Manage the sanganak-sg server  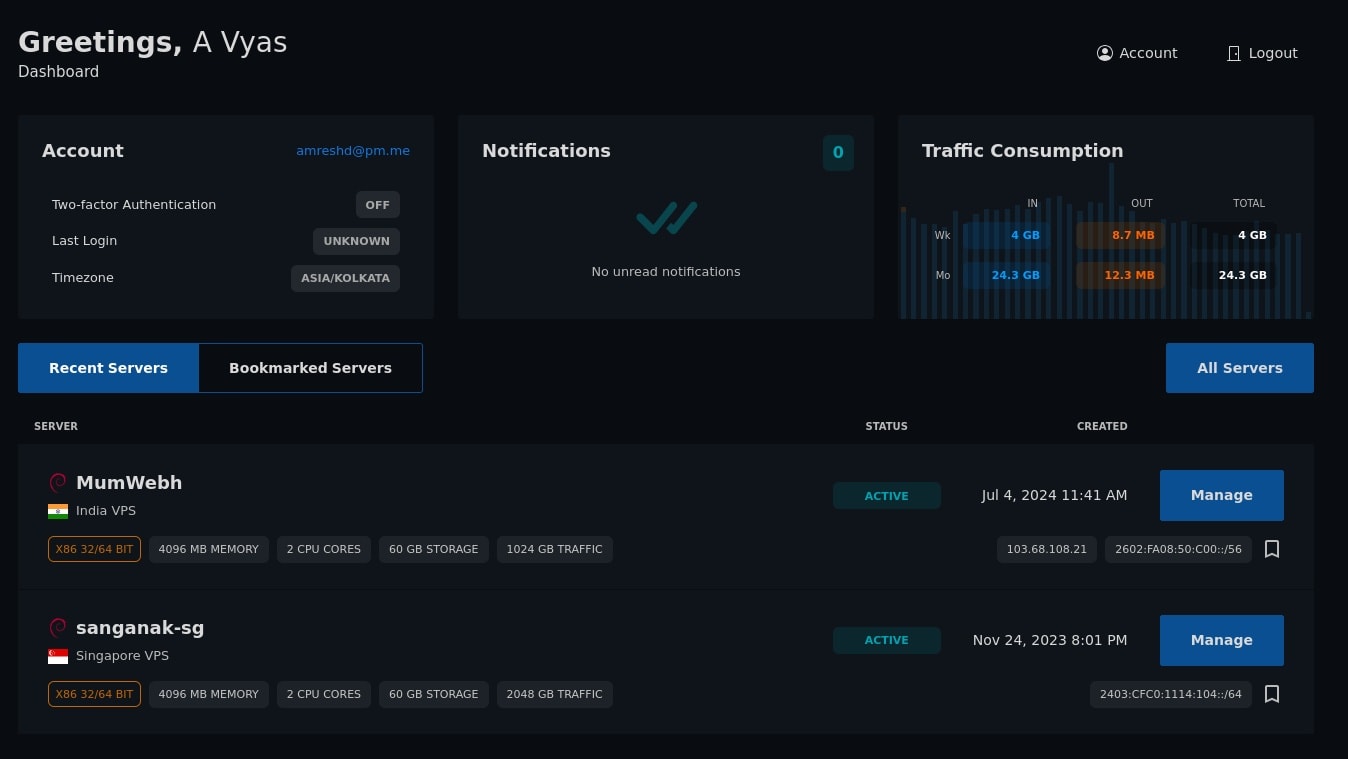[x=1222, y=640]
